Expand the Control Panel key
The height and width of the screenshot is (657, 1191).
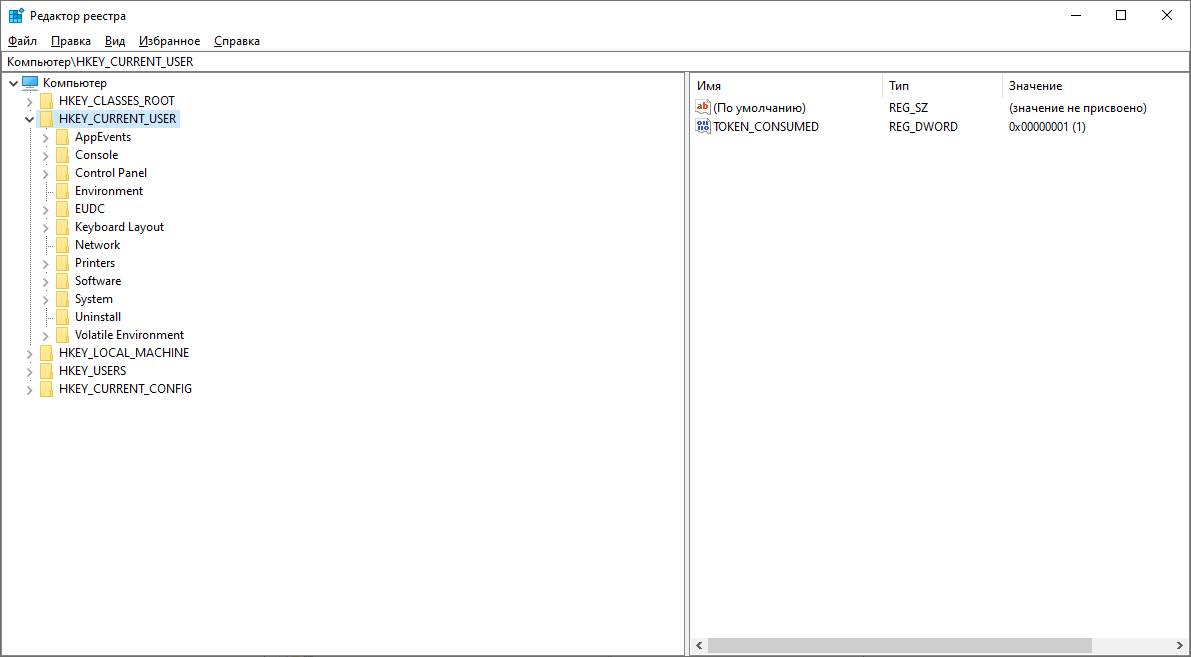[x=45, y=172]
